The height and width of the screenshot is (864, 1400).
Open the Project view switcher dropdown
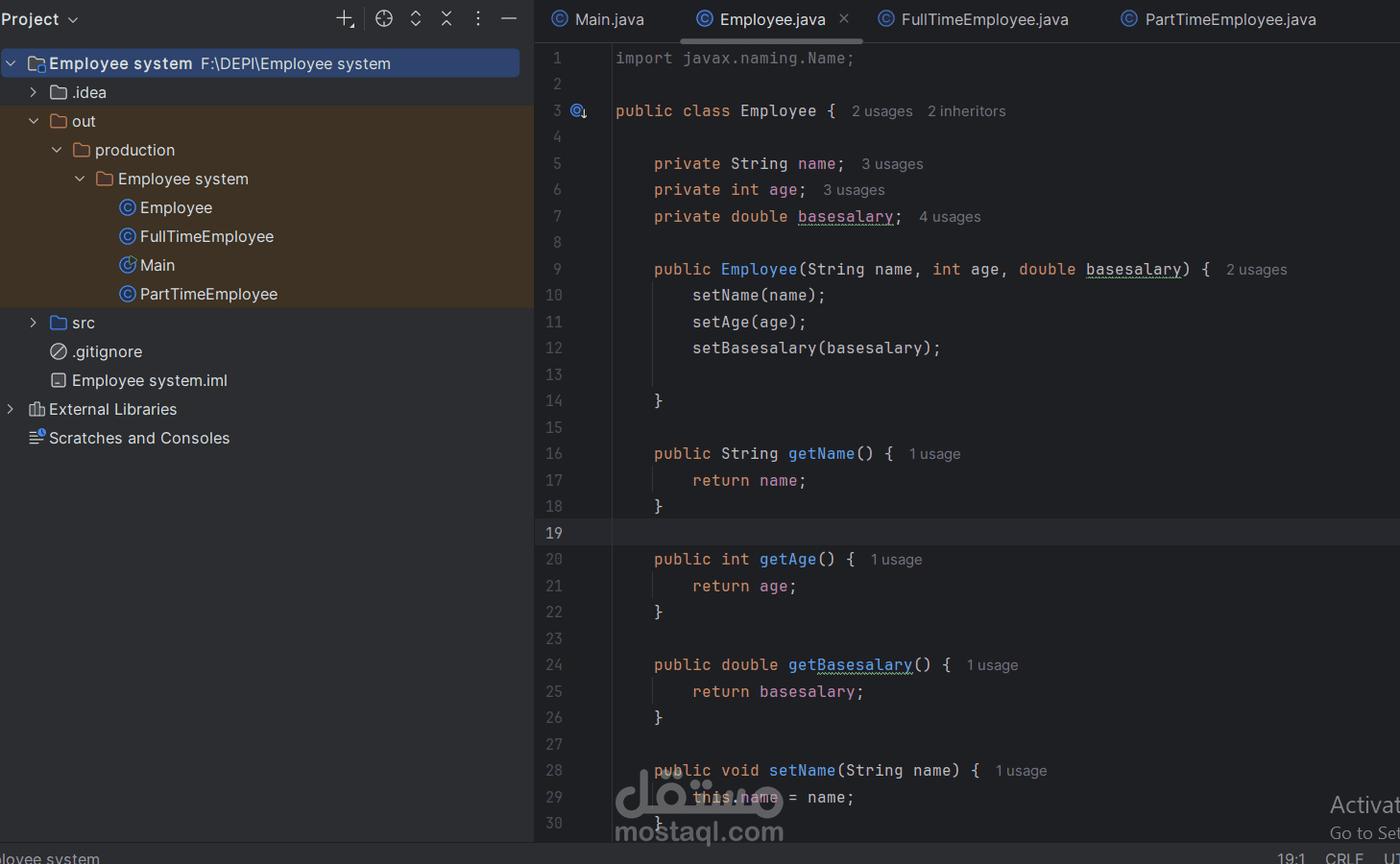(73, 18)
